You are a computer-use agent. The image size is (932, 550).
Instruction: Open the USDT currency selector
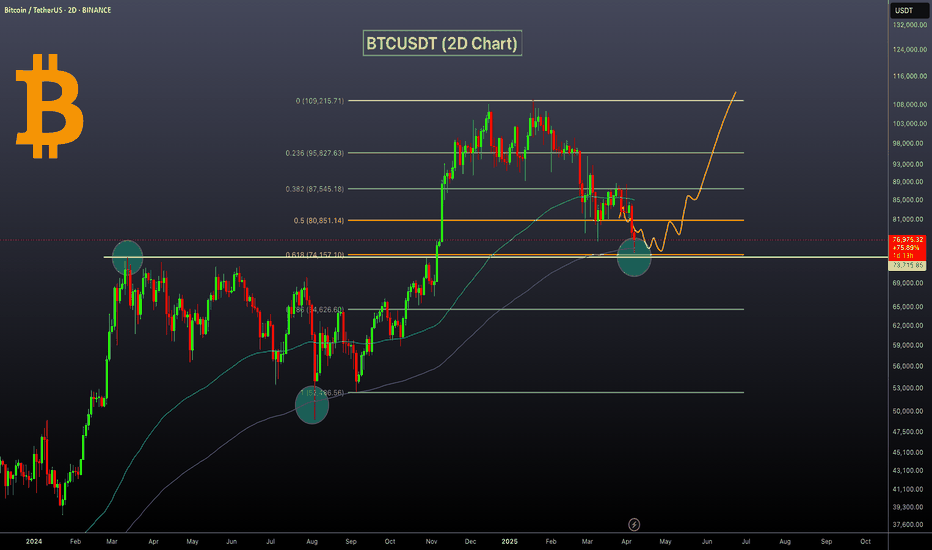click(x=907, y=10)
